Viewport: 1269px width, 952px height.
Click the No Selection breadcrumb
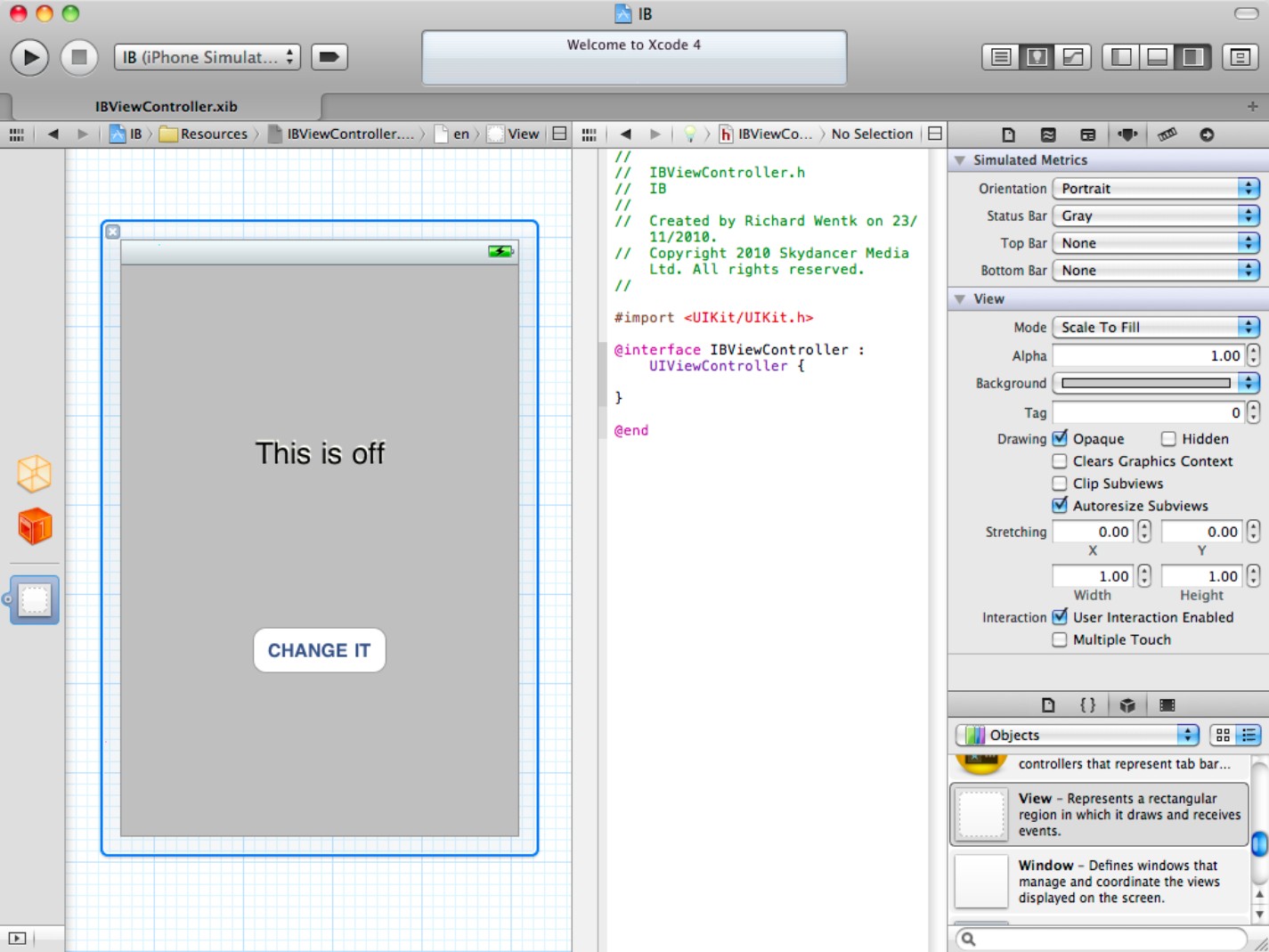[872, 134]
